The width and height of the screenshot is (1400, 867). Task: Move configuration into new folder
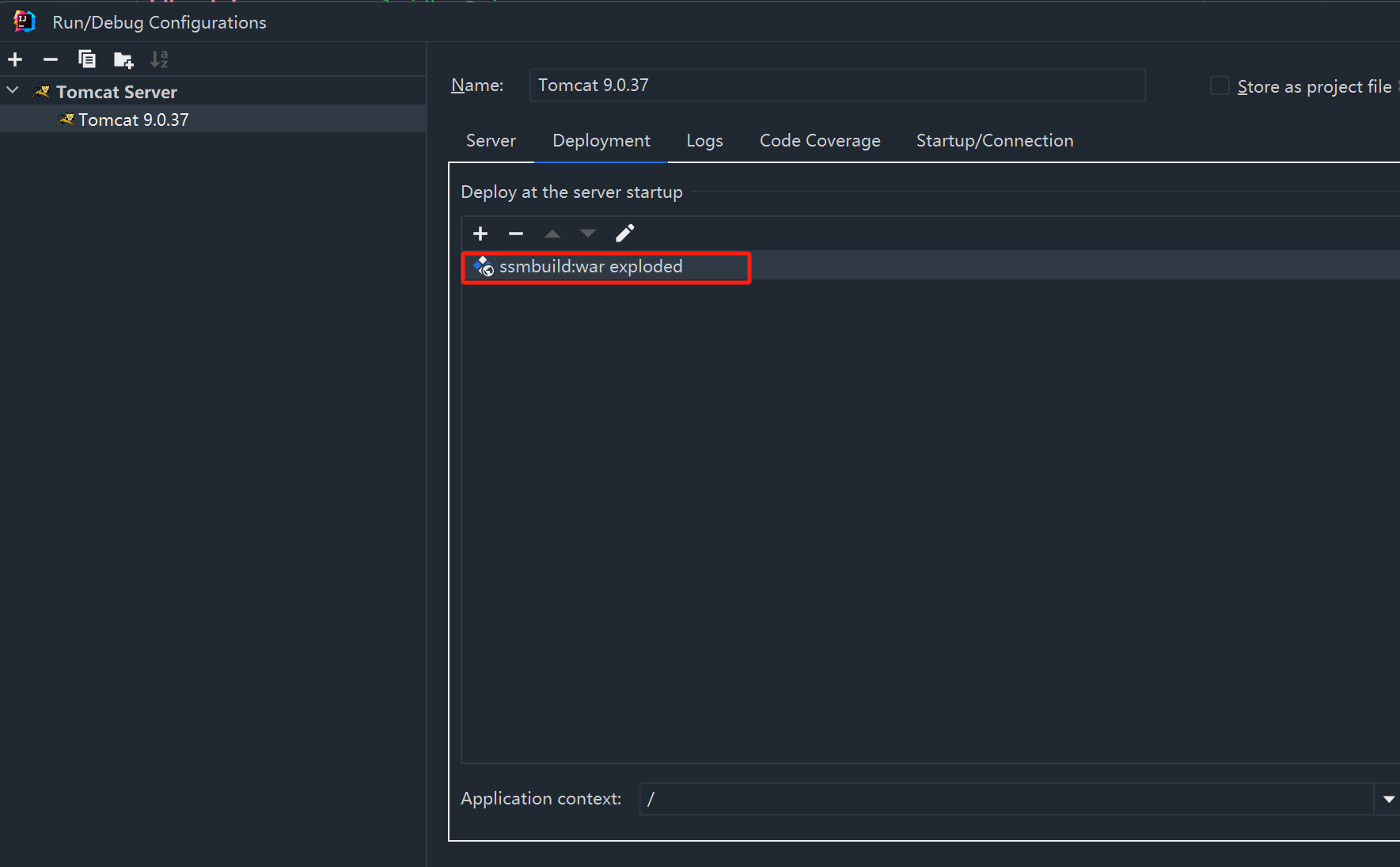coord(123,59)
